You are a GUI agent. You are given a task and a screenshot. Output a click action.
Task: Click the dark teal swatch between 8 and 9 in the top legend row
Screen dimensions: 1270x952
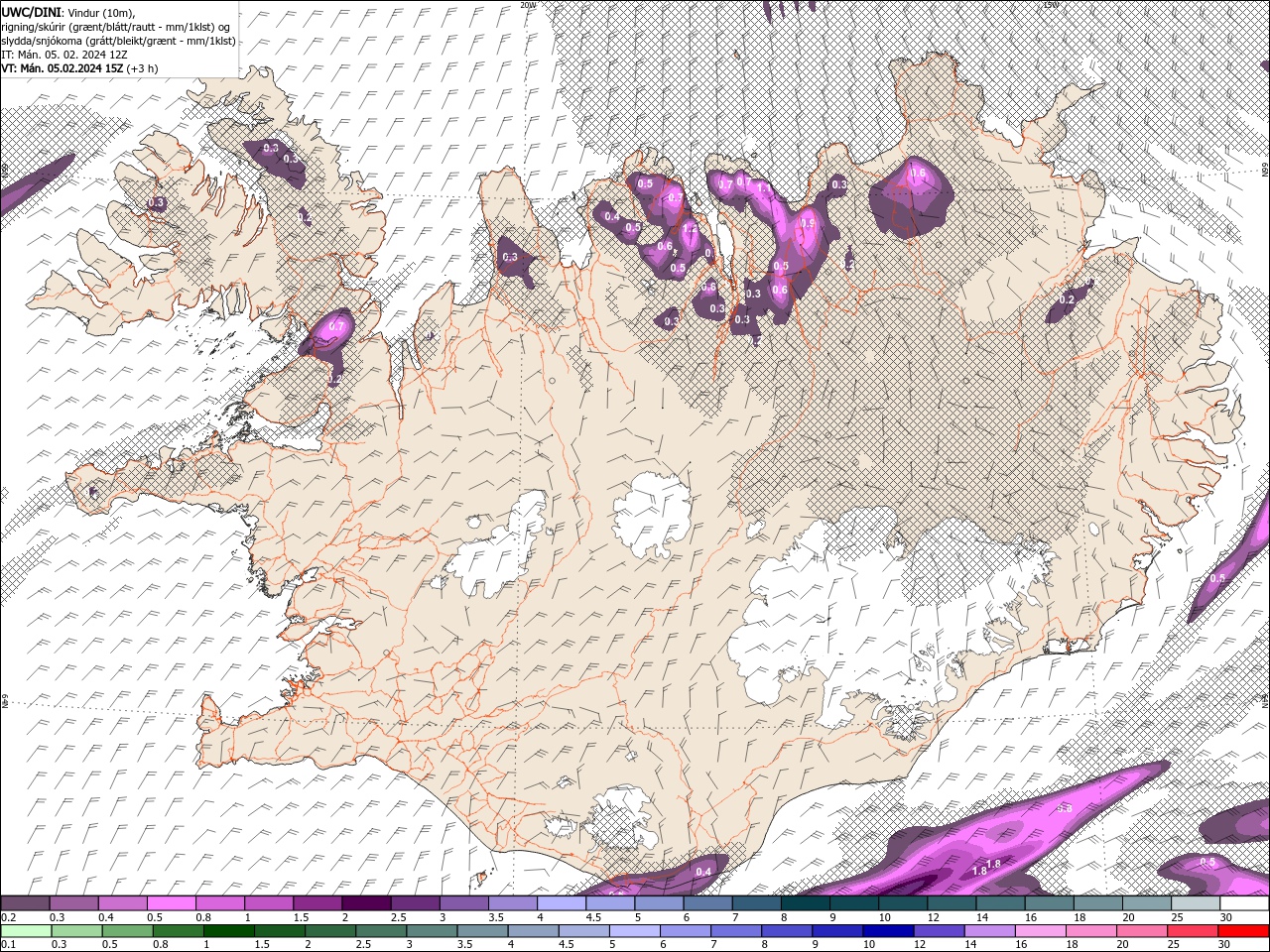point(806,903)
